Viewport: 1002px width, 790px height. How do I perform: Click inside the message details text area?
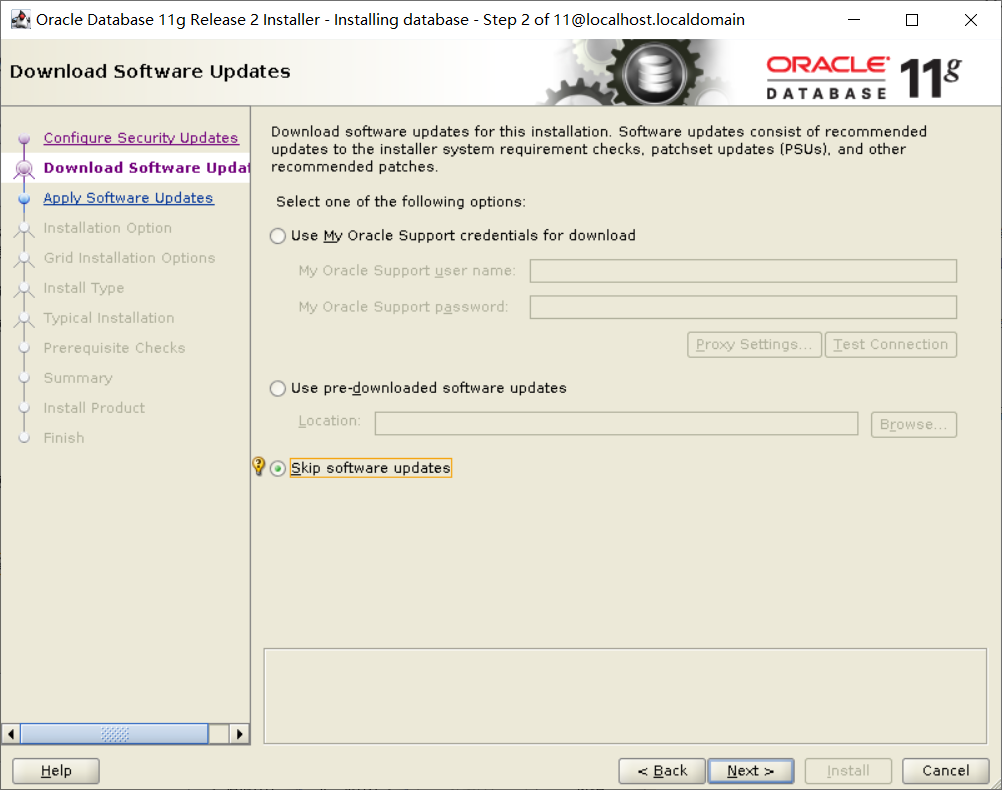625,697
